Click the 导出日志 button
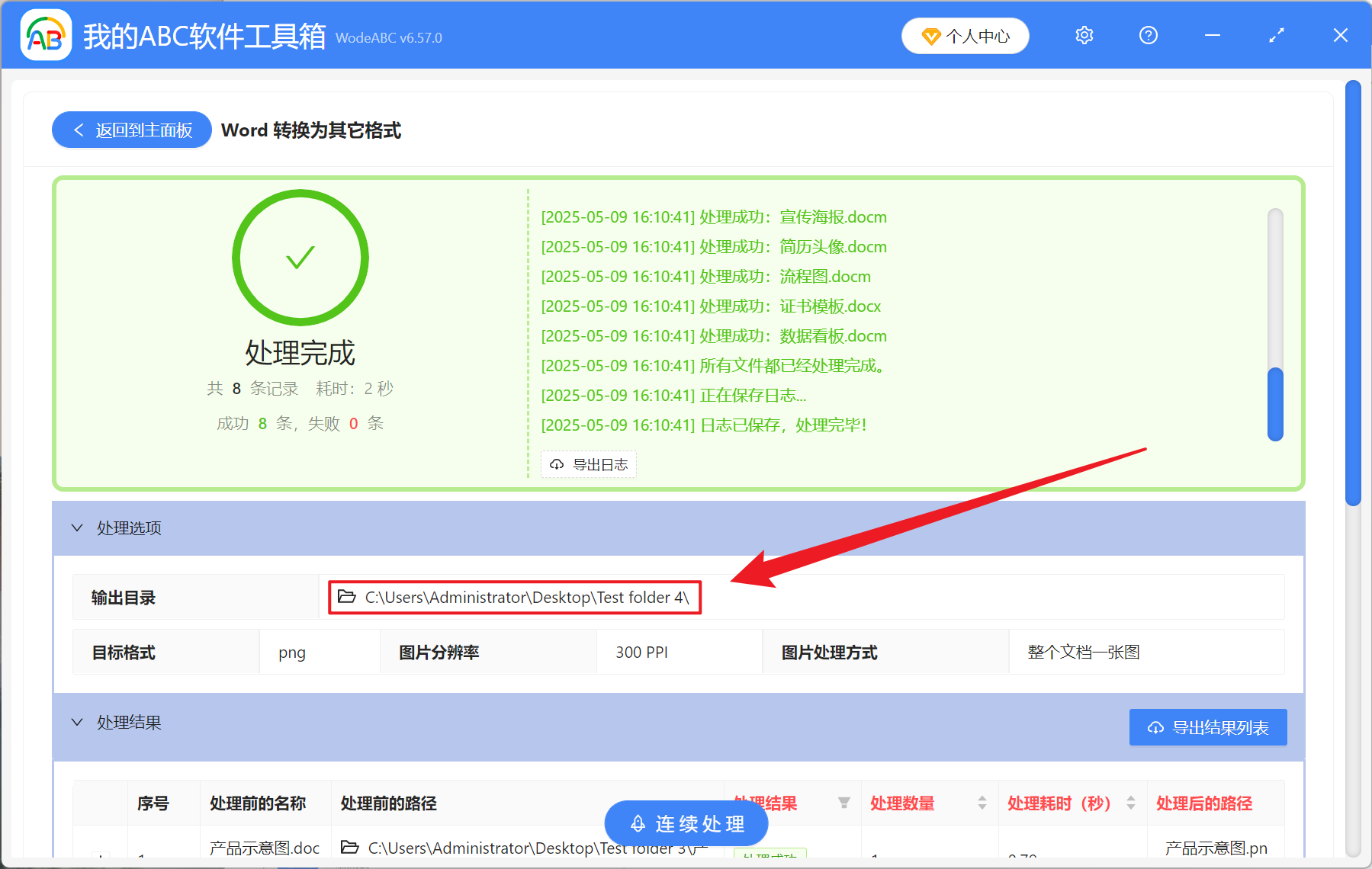 [x=588, y=464]
